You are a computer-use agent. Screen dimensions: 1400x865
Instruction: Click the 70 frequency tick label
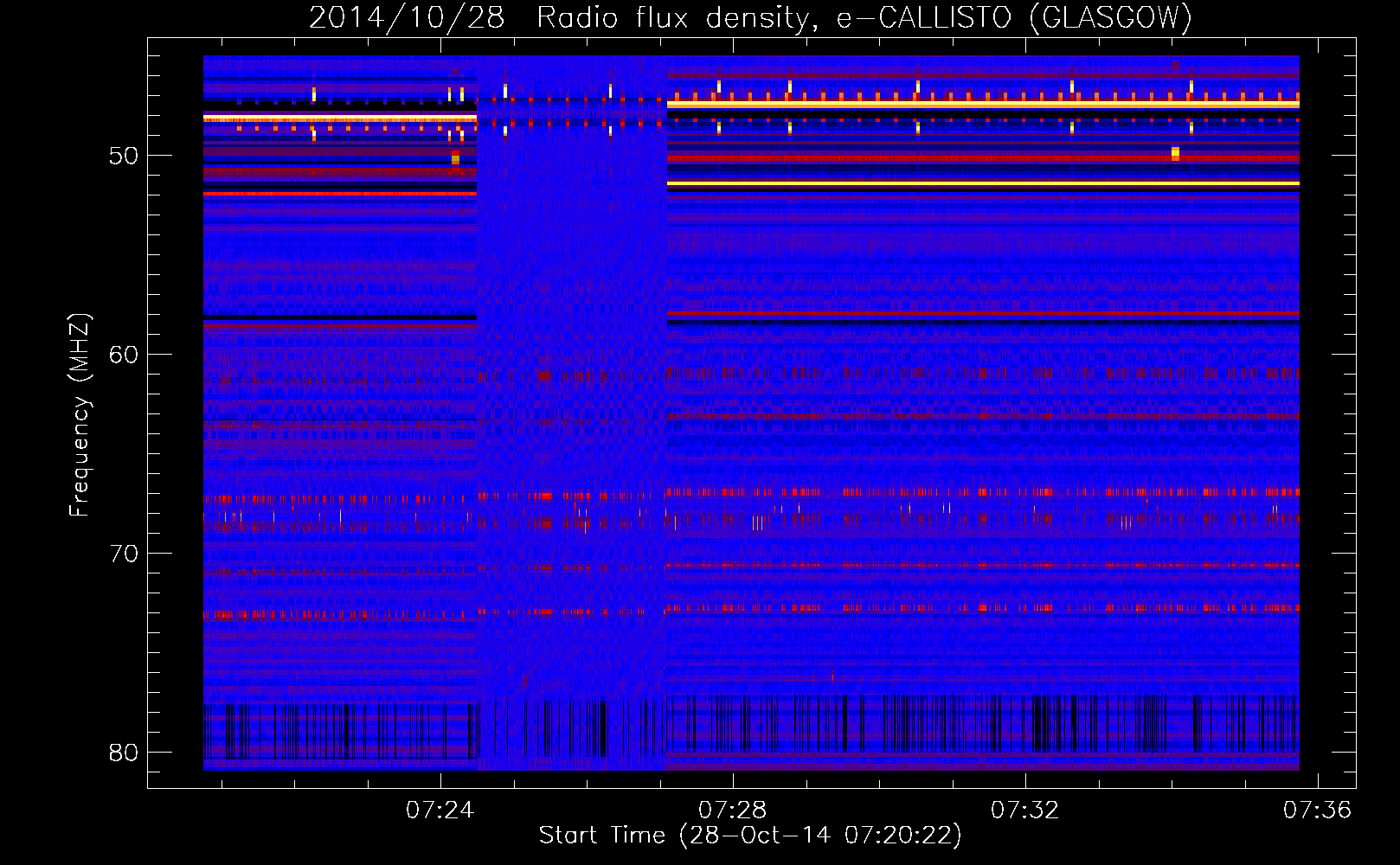pos(124,554)
